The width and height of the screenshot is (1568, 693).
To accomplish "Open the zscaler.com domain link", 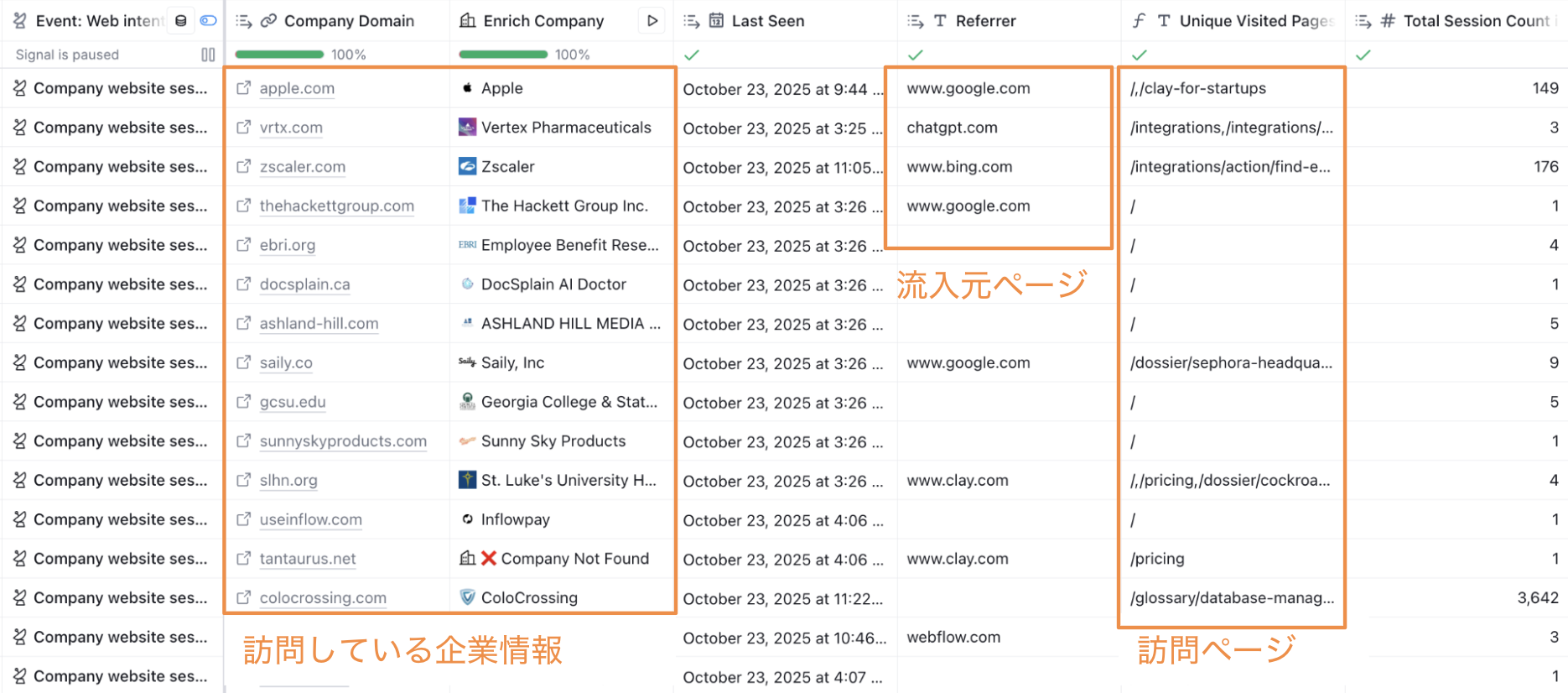I will click(302, 167).
